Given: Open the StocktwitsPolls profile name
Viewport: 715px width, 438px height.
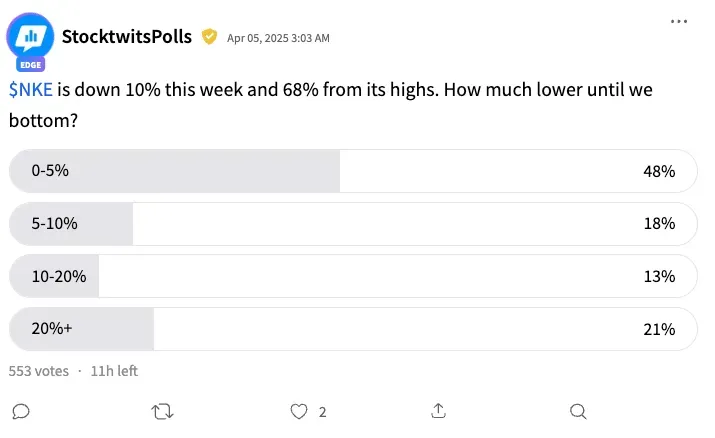Looking at the screenshot, I should (x=127, y=37).
